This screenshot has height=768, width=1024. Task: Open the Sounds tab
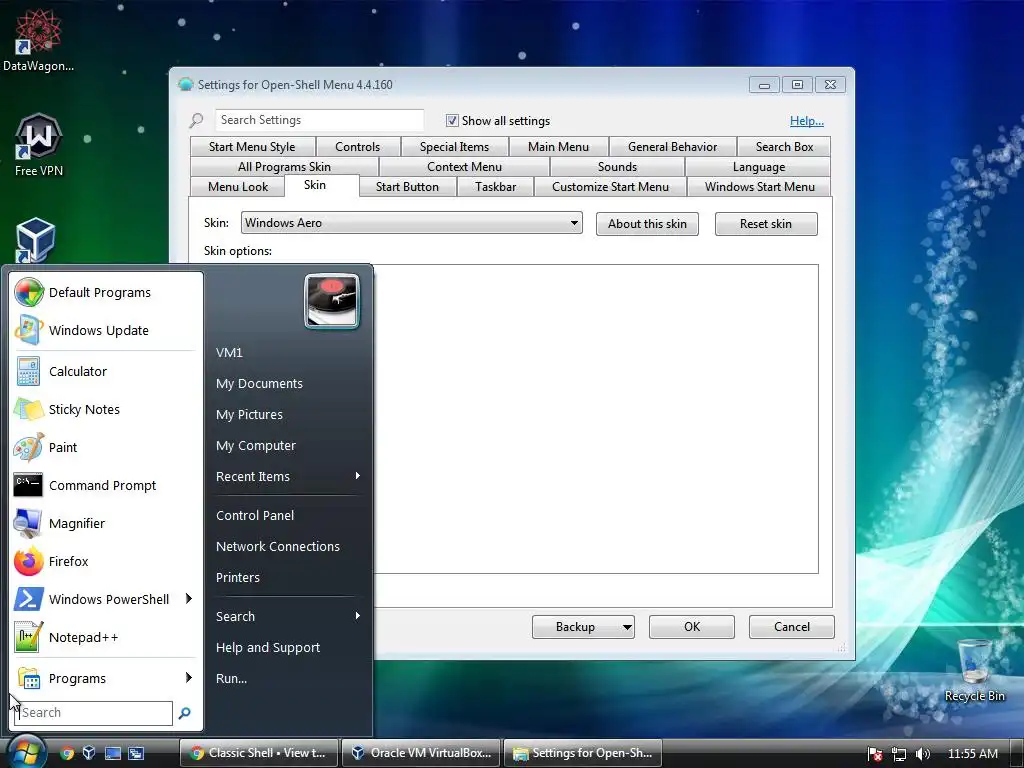click(x=617, y=167)
